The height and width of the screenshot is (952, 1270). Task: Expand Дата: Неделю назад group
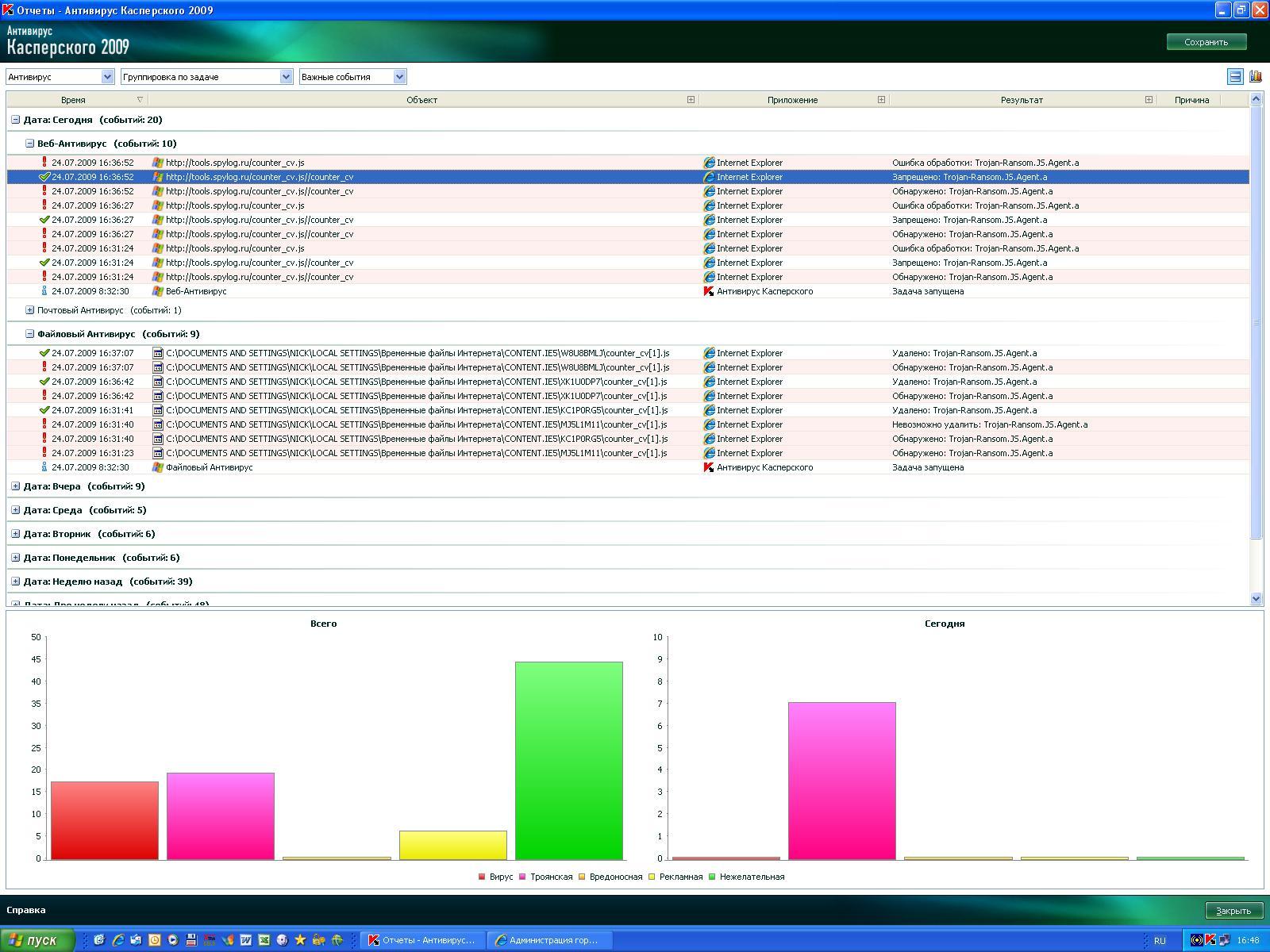[15, 582]
